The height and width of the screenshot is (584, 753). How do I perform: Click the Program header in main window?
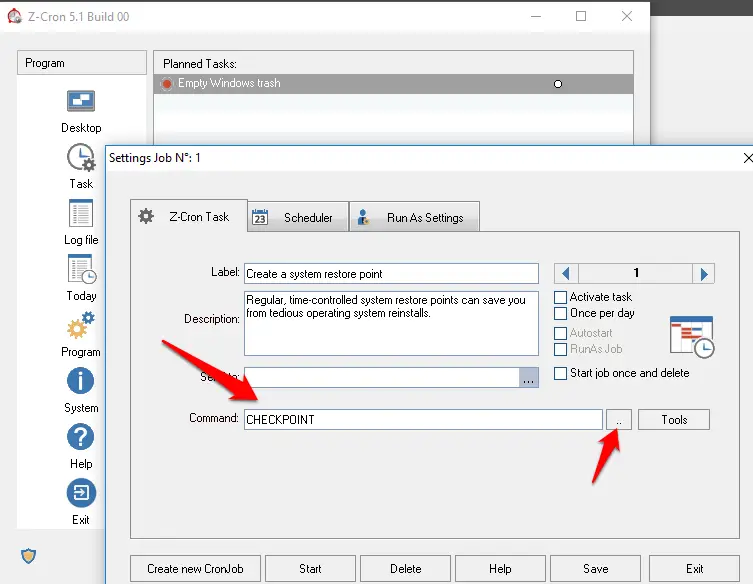pyautogui.click(x=82, y=63)
